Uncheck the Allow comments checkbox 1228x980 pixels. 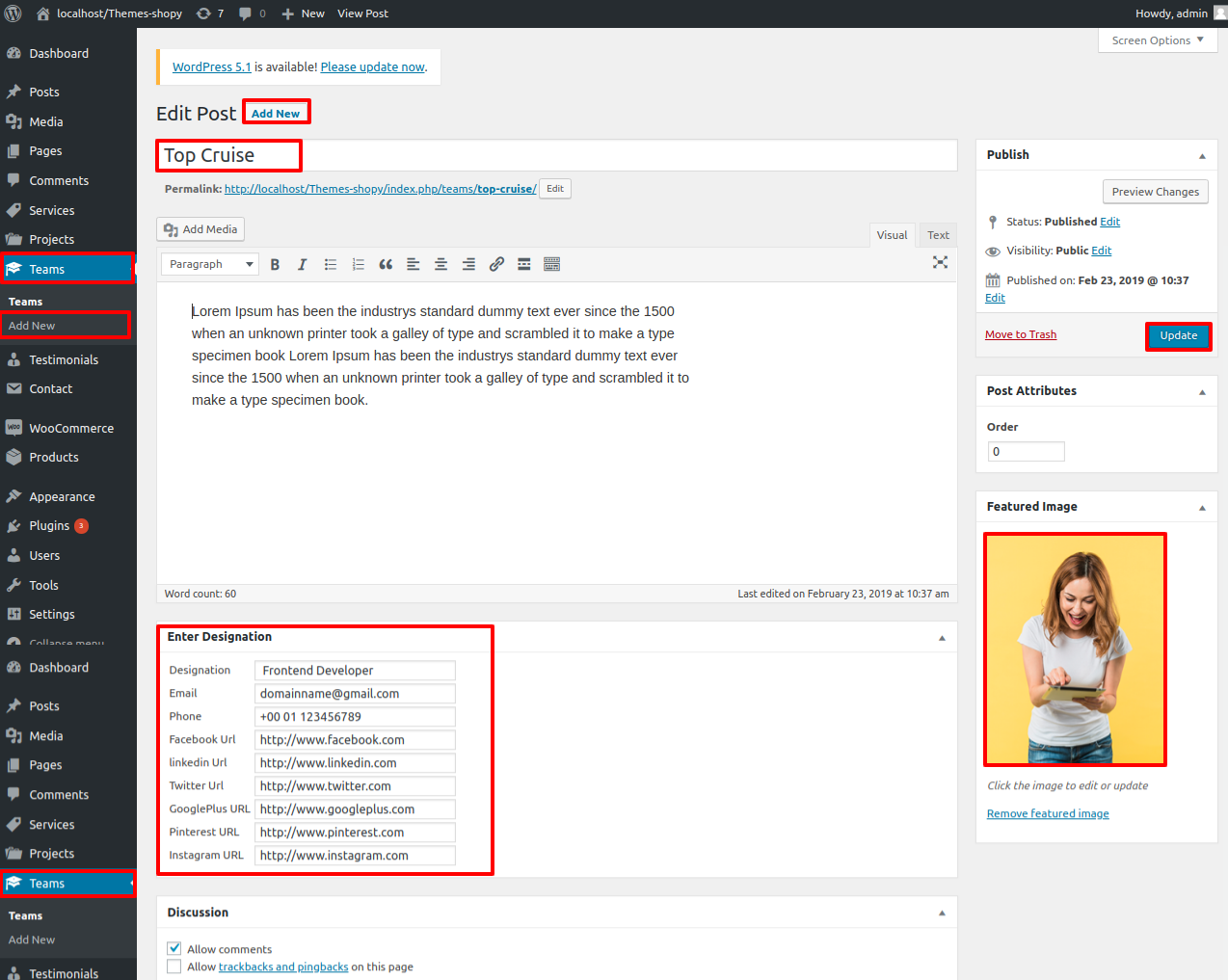pyautogui.click(x=174, y=948)
